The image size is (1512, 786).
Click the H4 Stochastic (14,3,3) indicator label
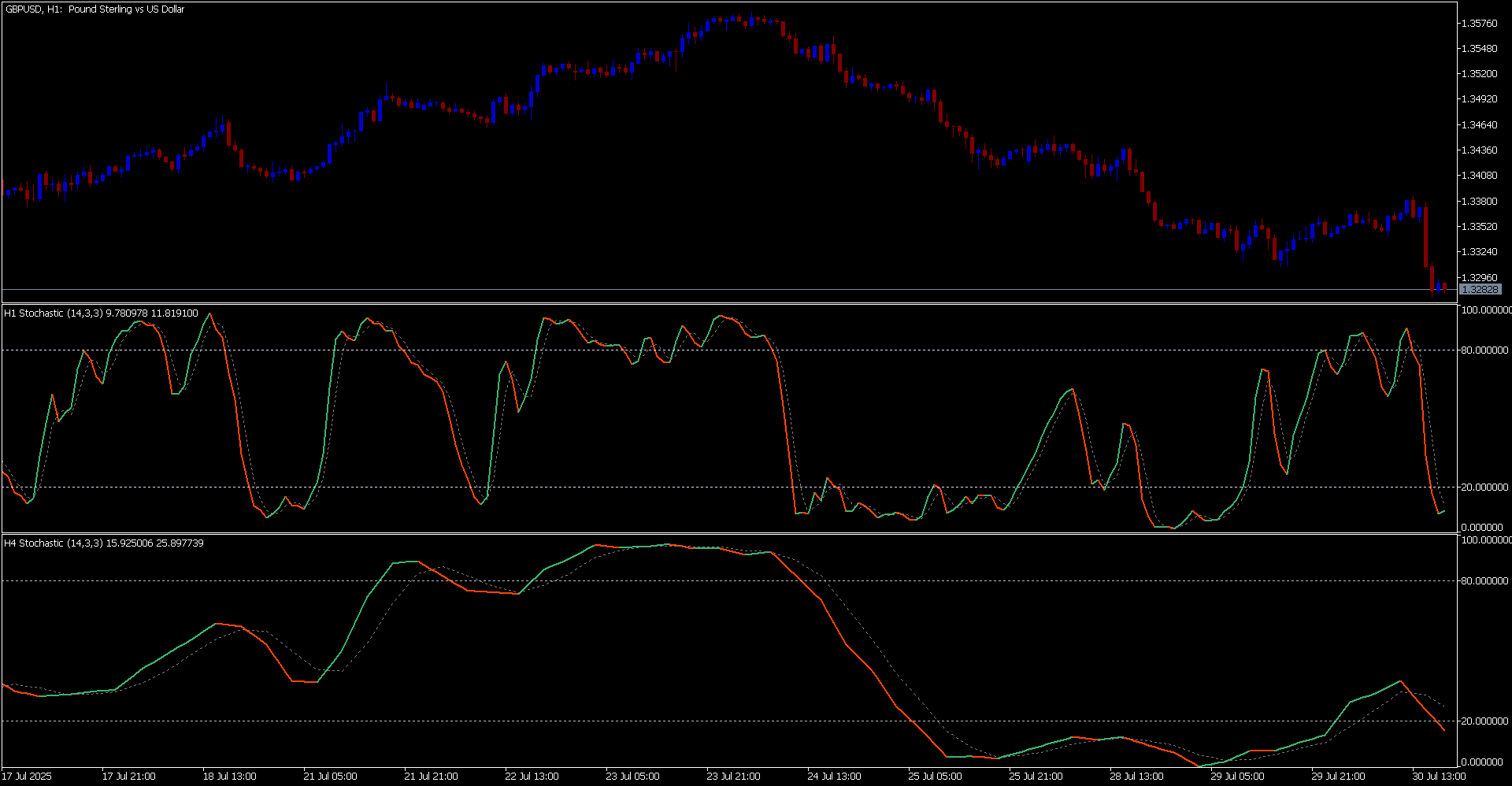point(104,543)
